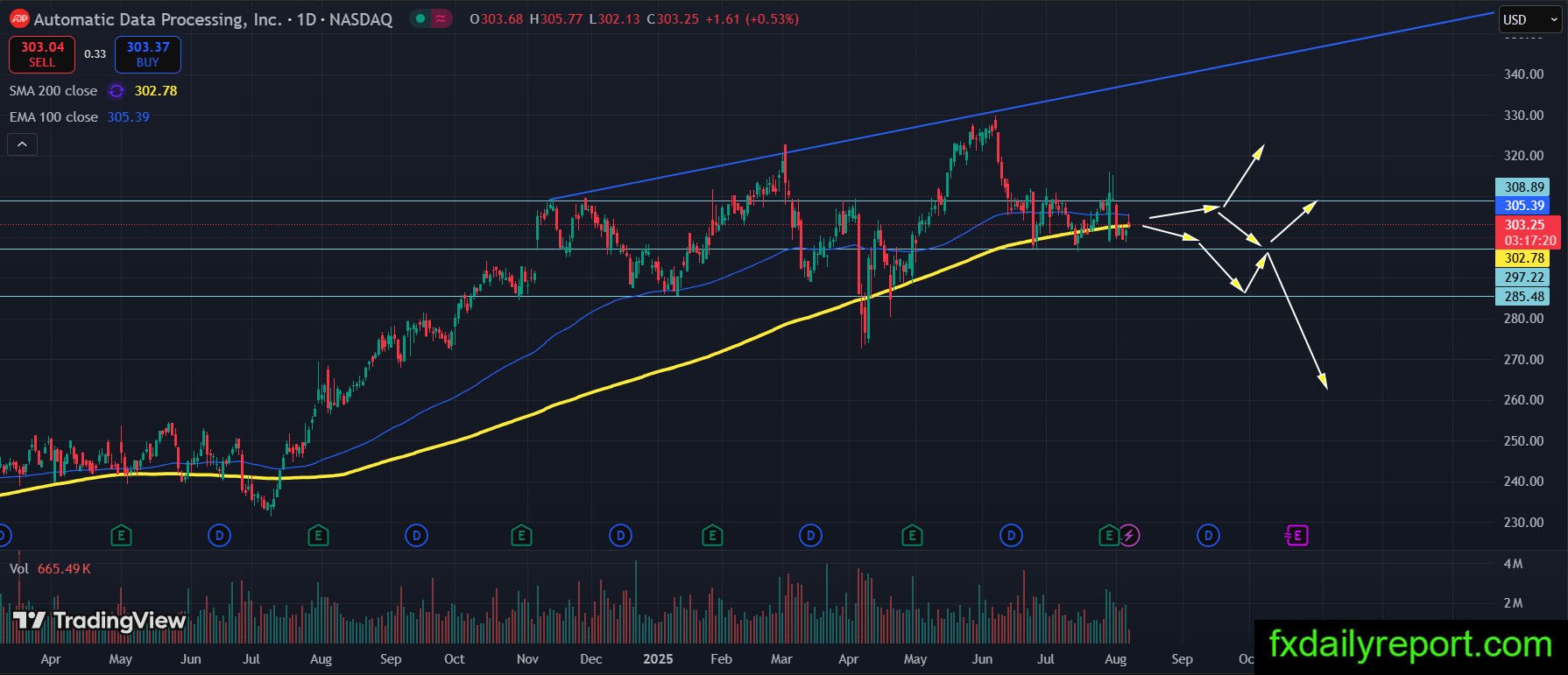Click the blue 305.39 EMA legend value
The image size is (1568, 675).
[128, 117]
